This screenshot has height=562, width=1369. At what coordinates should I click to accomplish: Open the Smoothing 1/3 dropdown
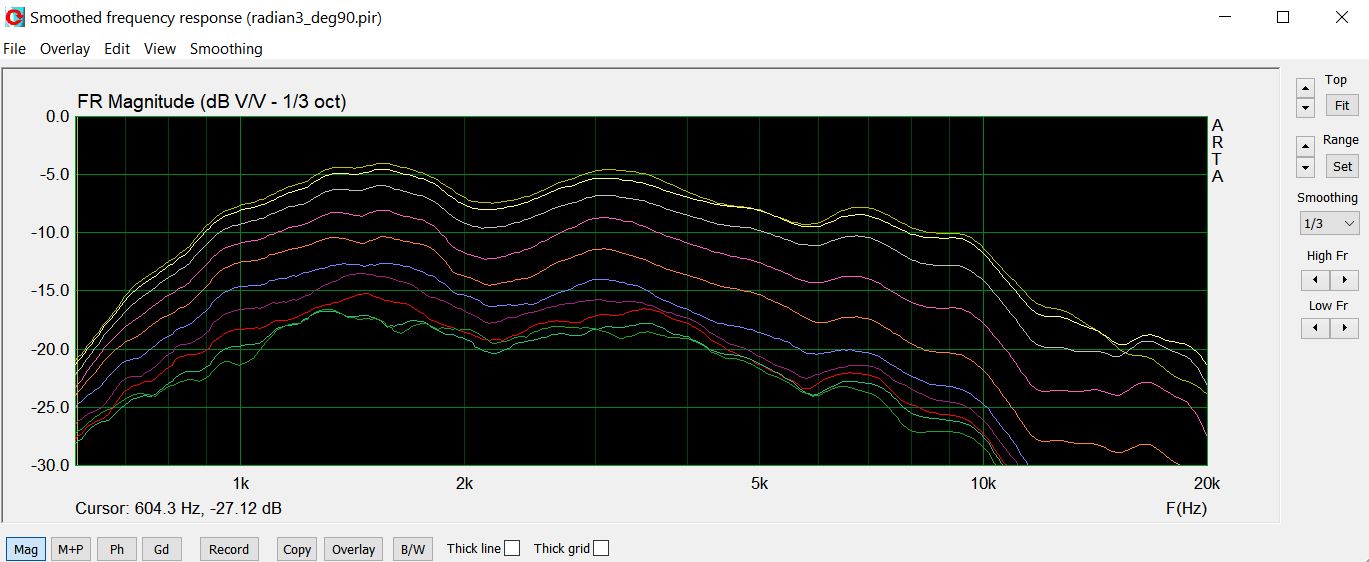point(1329,223)
